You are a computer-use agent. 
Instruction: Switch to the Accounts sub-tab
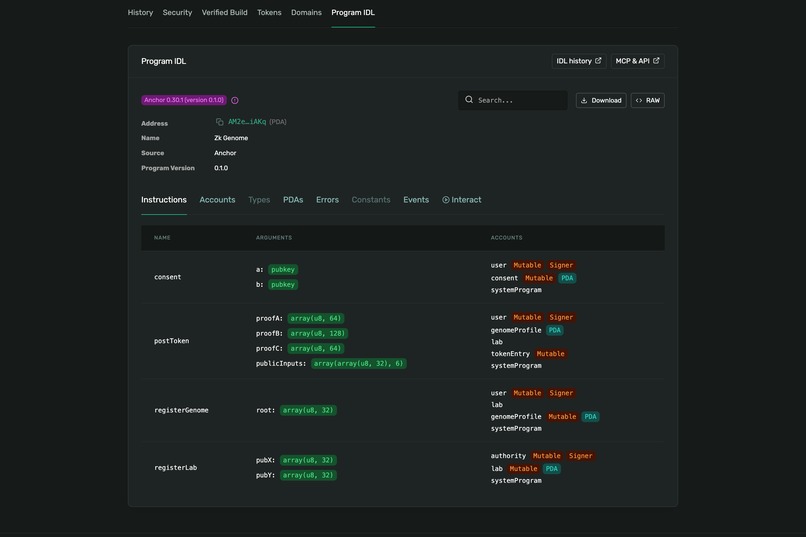[217, 200]
